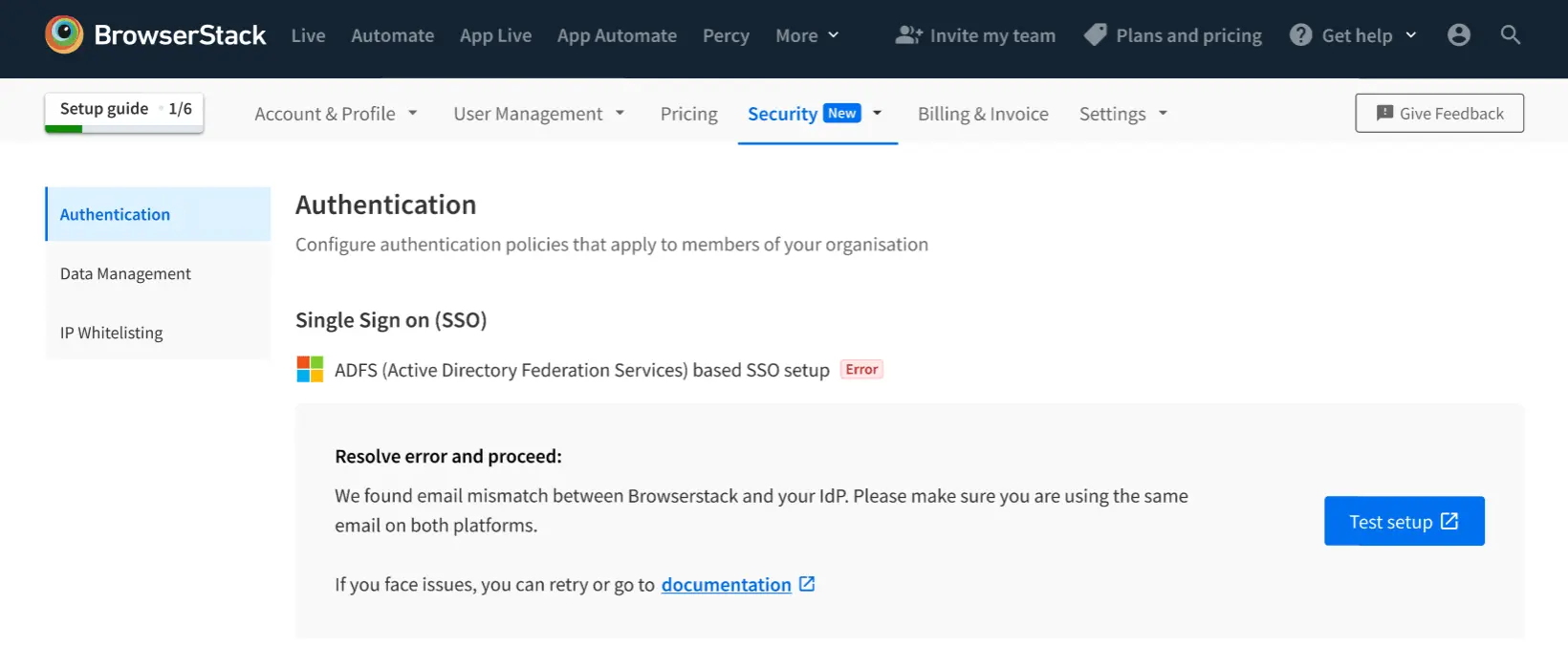The image size is (1568, 669).
Task: Expand the User Management dropdown
Action: tap(538, 114)
